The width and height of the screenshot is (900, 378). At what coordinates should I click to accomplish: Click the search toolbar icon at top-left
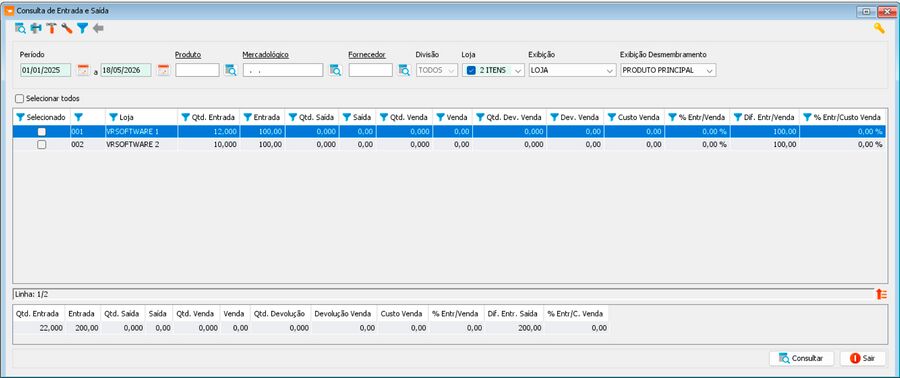pyautogui.click(x=21, y=28)
